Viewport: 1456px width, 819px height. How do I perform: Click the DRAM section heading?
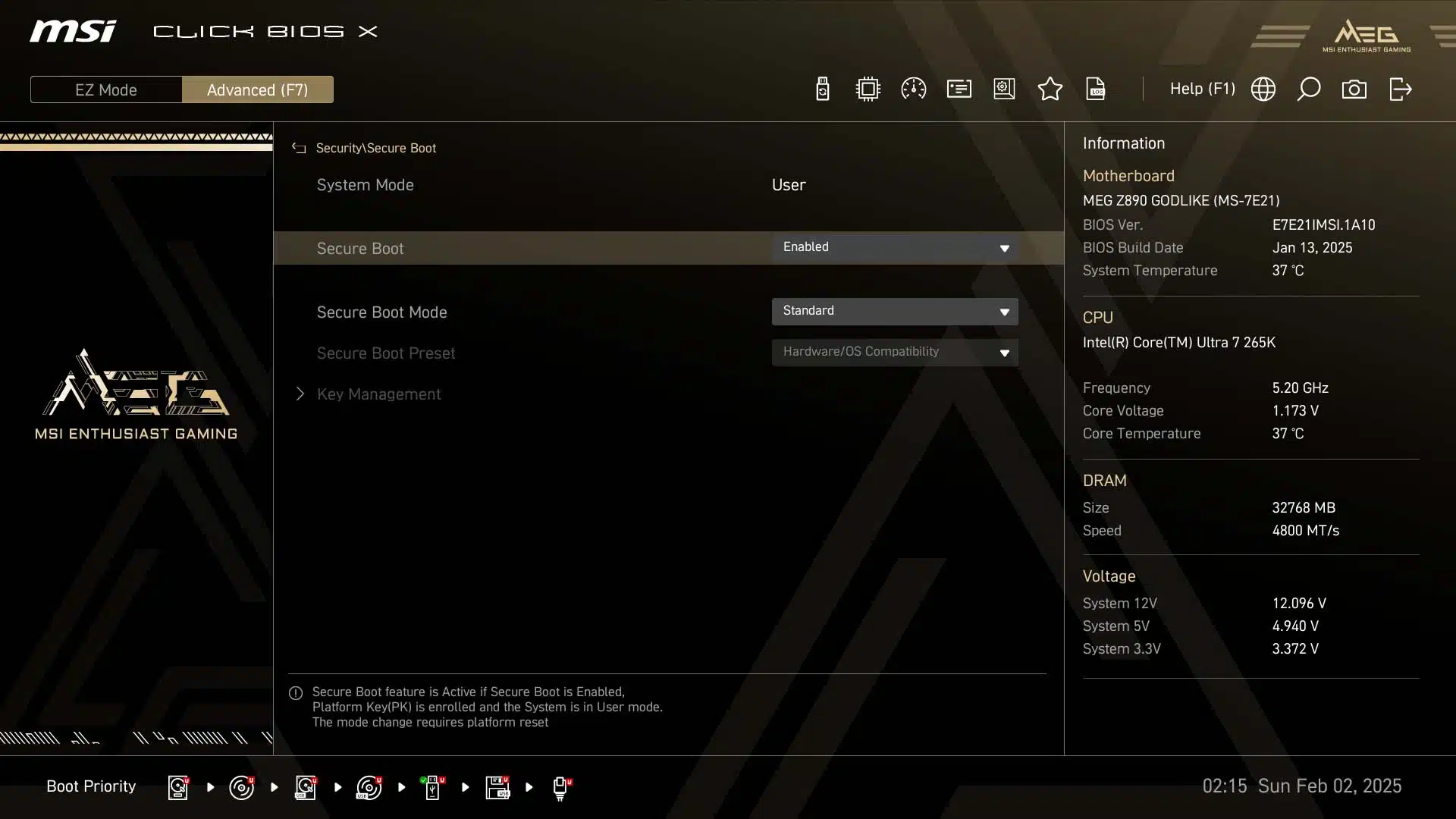[x=1104, y=481]
